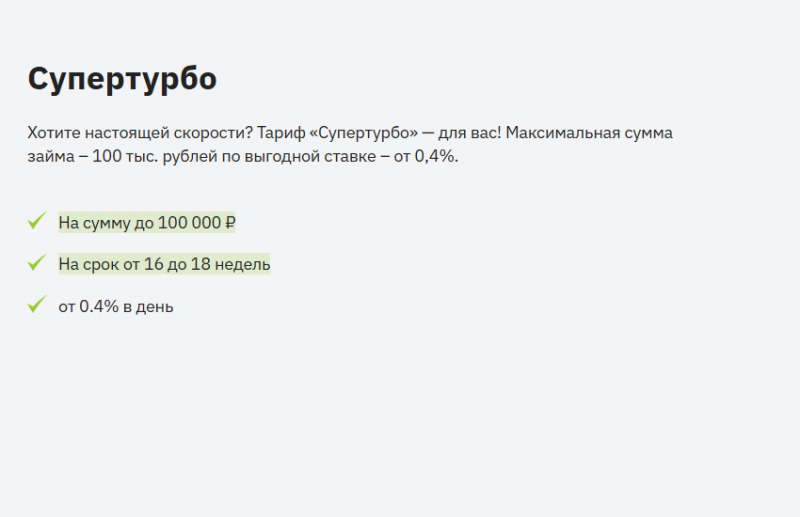
Task: Click the number "100 000" in the first list item
Action: pos(188,223)
